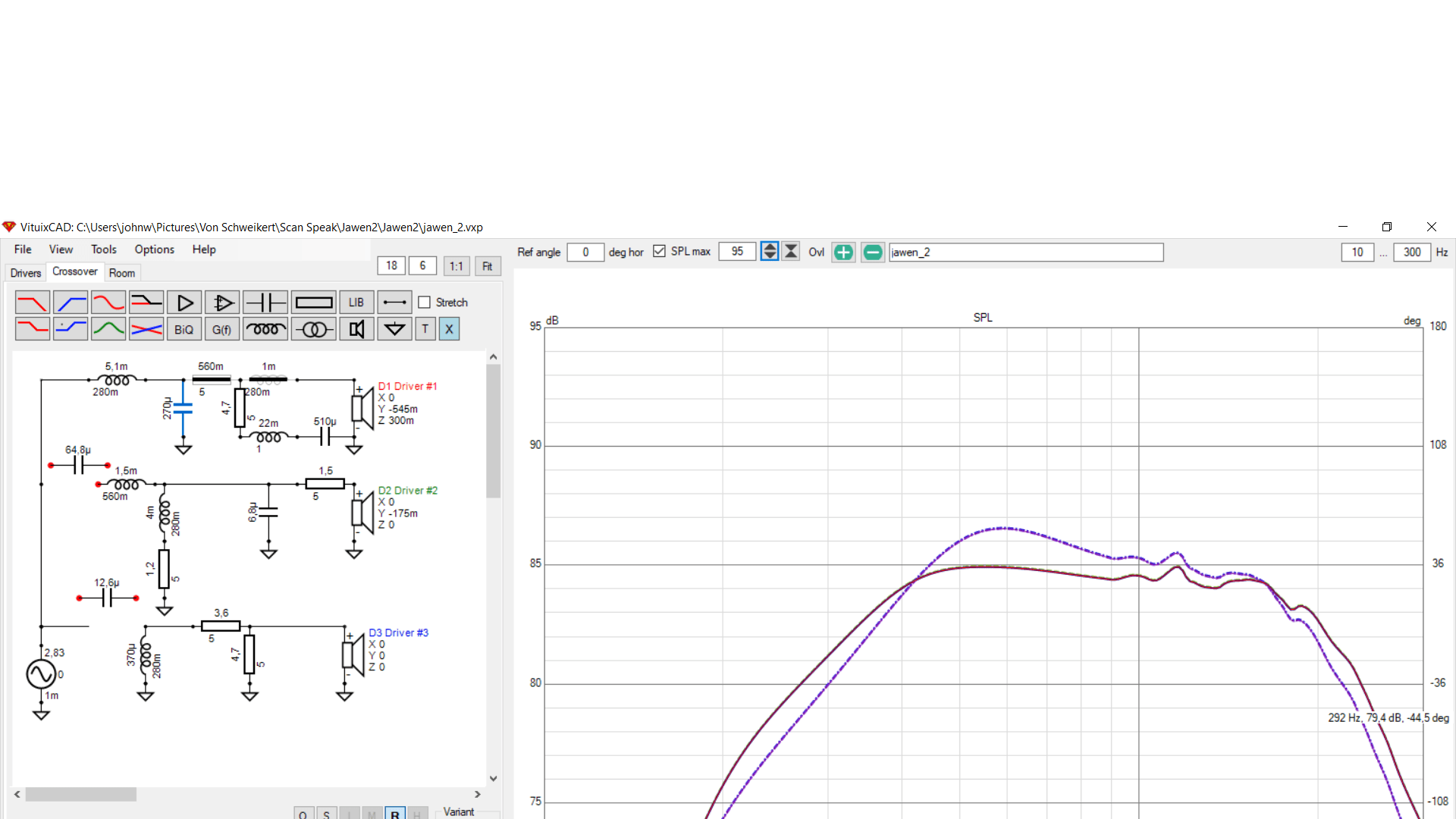This screenshot has width=1456, height=819.
Task: Add a BiQ biquad block
Action: point(184,329)
